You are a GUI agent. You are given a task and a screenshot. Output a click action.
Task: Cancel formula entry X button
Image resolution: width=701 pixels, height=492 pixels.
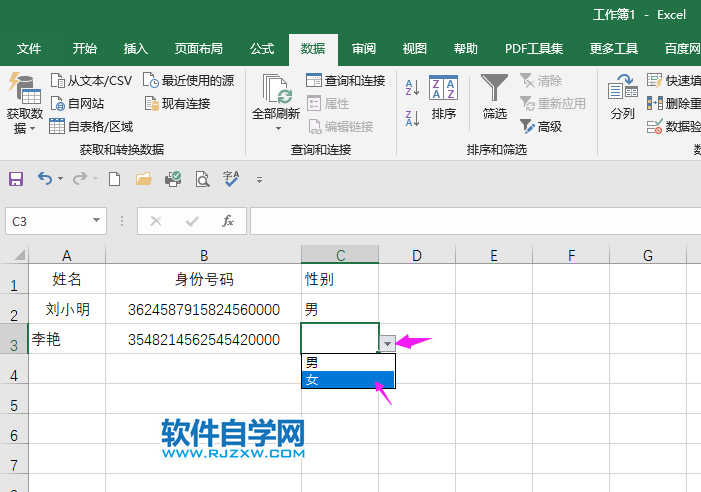tap(156, 221)
